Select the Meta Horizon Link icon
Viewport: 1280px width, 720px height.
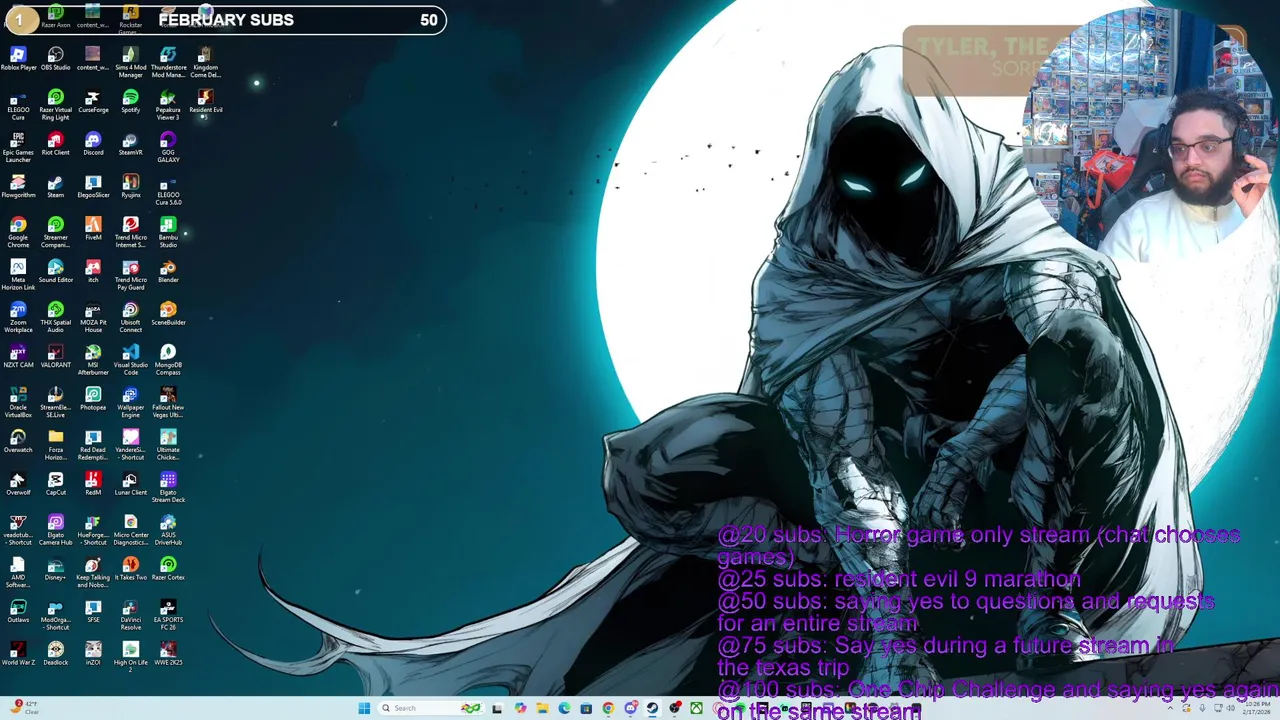pos(18,275)
